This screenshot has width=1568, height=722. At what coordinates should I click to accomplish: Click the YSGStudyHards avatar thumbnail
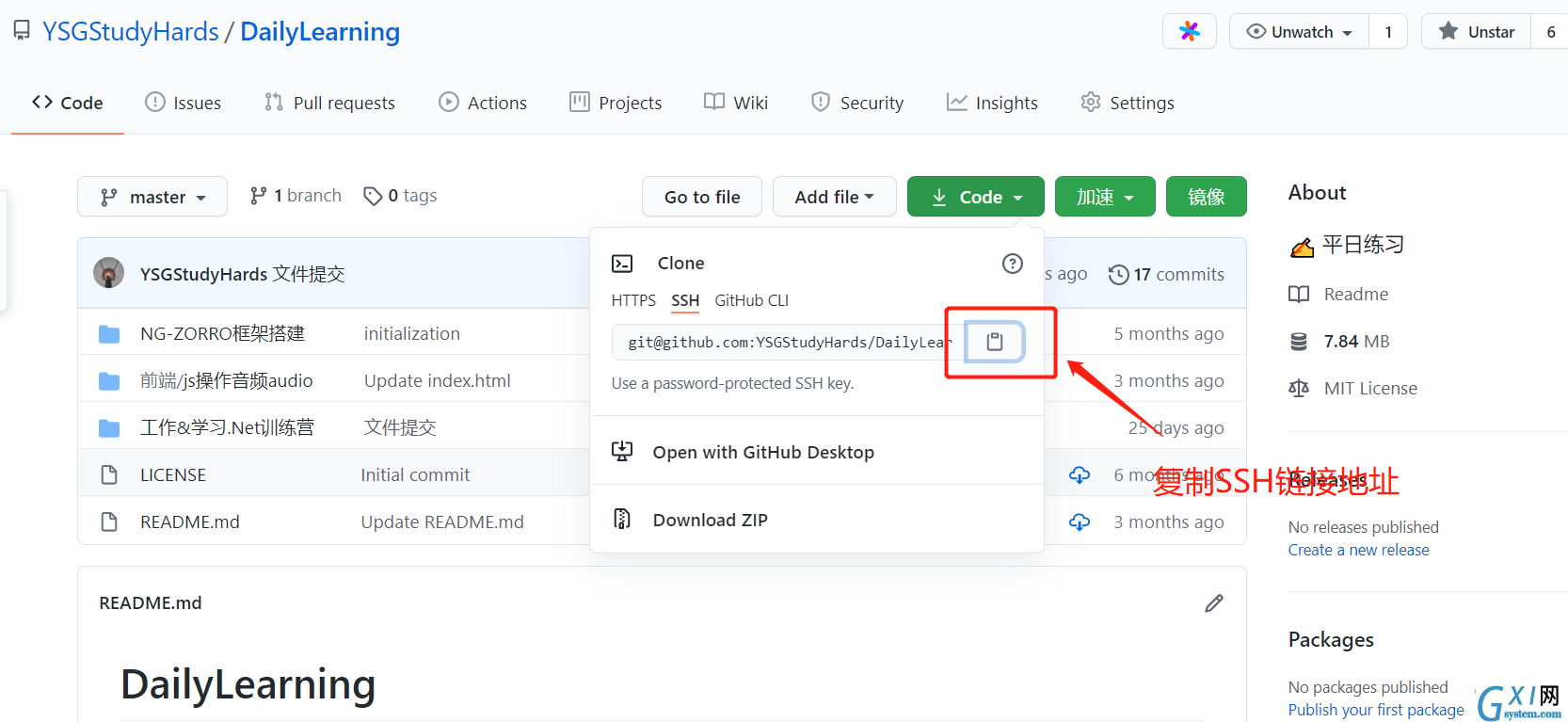tap(109, 273)
